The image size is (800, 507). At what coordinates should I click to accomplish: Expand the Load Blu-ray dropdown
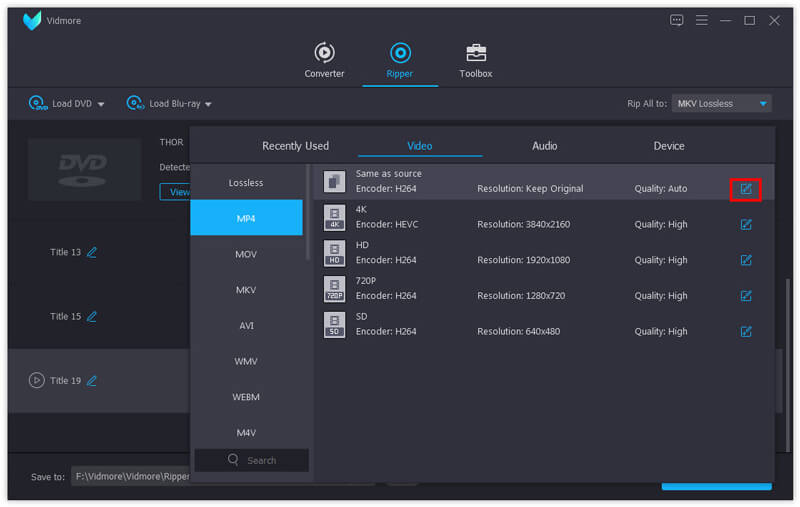click(x=208, y=104)
